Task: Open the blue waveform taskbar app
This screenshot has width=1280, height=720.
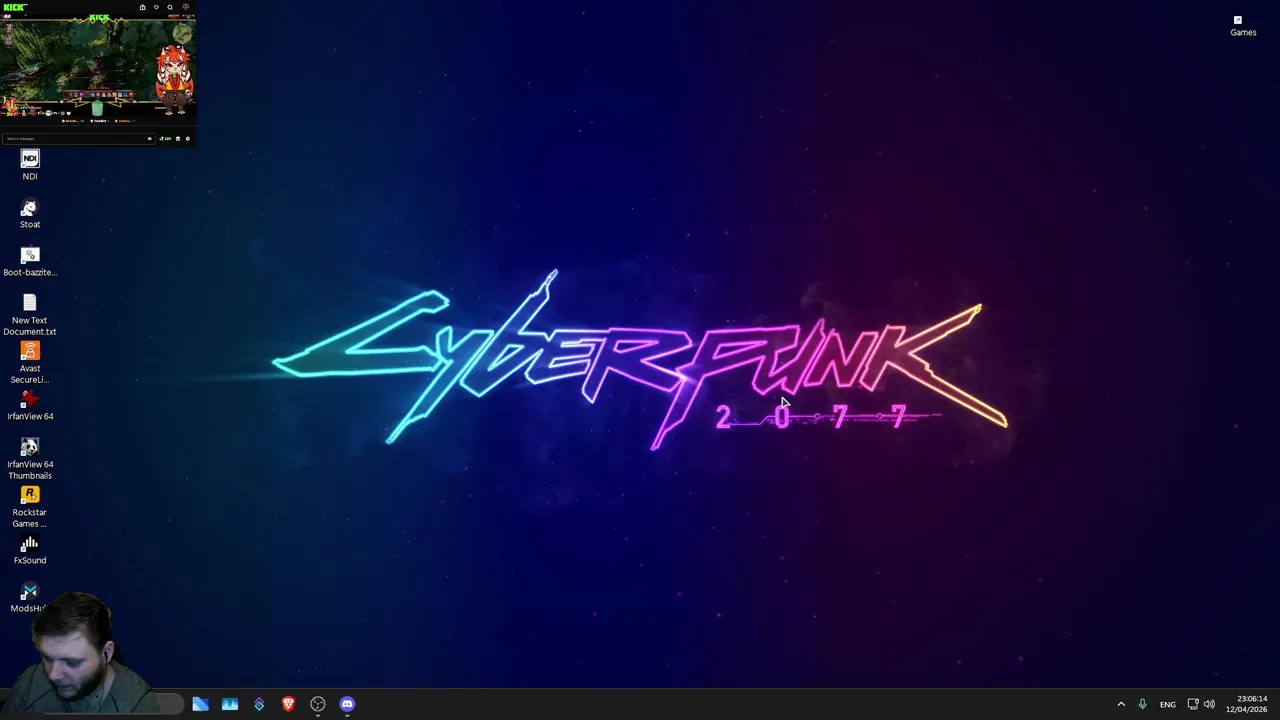Action: (x=230, y=704)
